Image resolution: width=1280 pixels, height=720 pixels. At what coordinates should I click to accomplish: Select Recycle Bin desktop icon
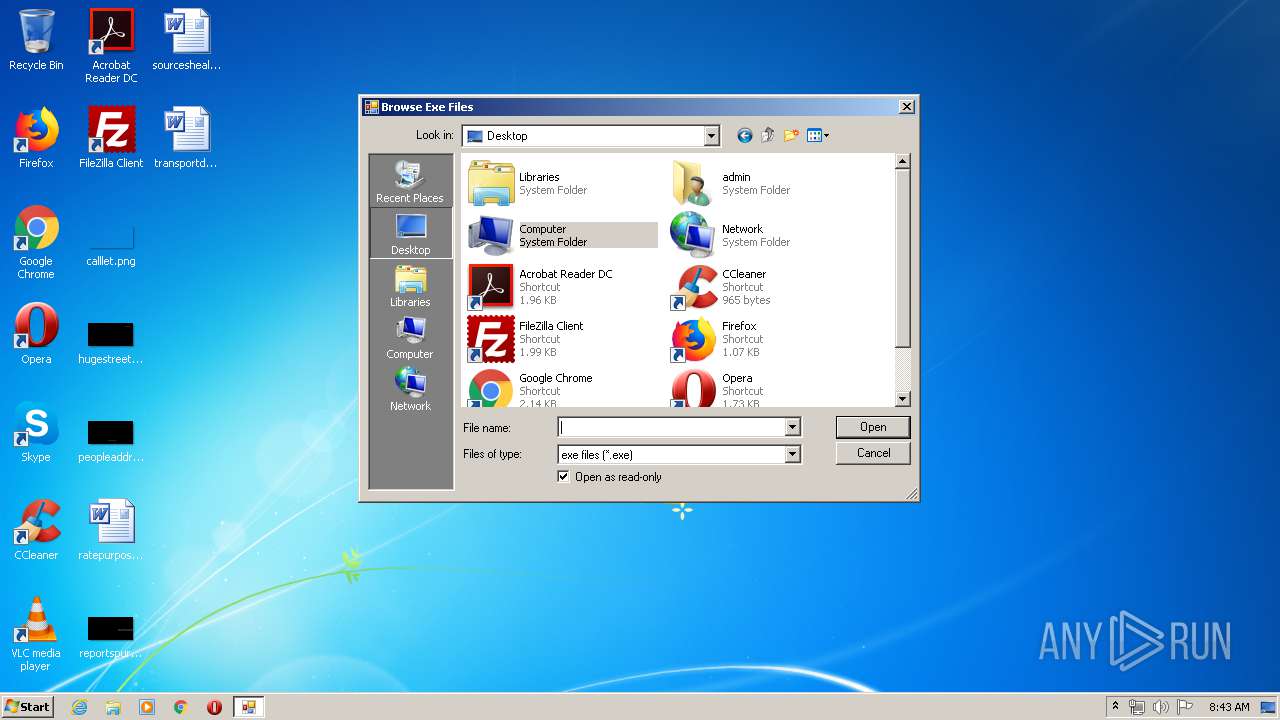pyautogui.click(x=36, y=41)
